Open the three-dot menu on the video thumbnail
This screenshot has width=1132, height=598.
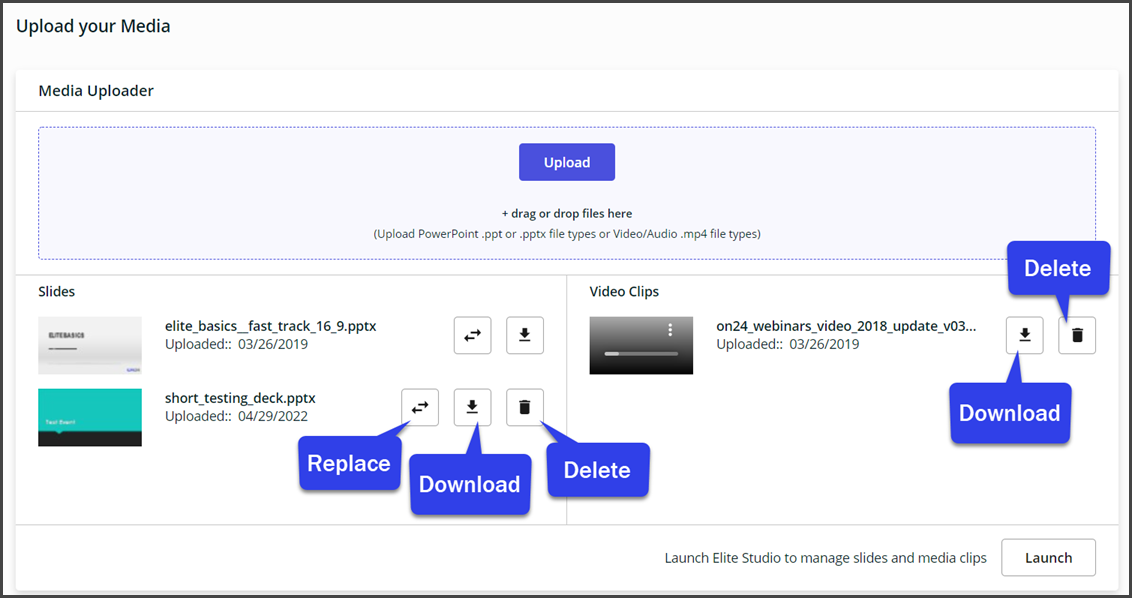click(670, 330)
